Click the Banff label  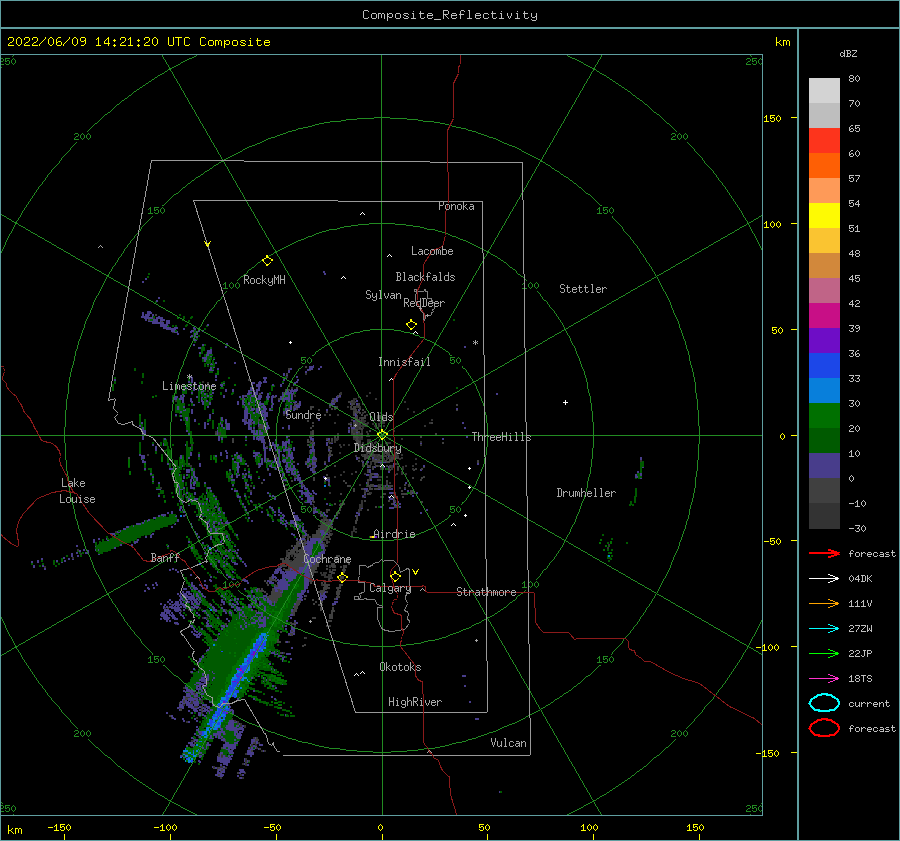pos(165,557)
